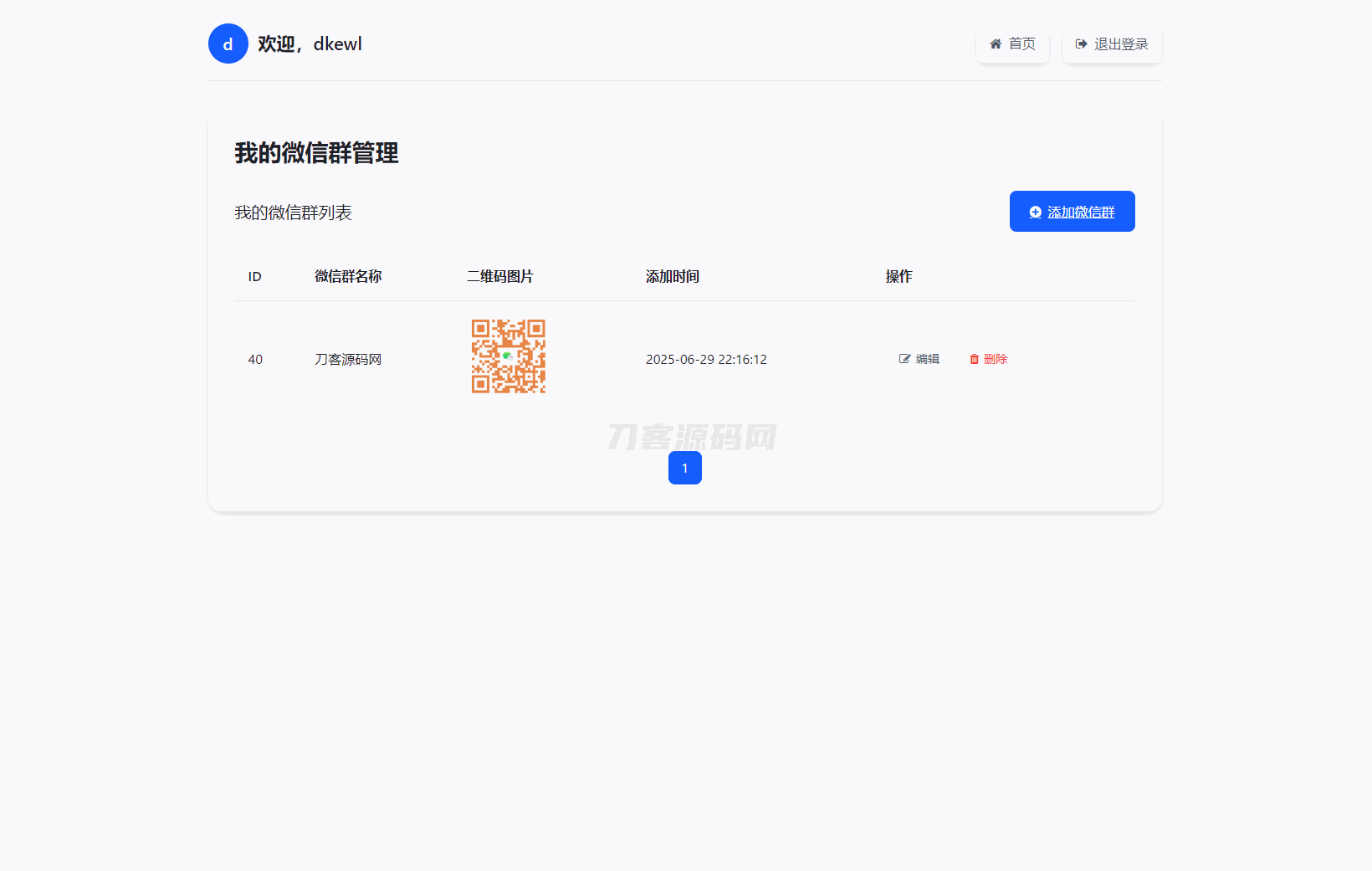1372x871 pixels.
Task: Click the home icon in the header
Action: tap(996, 44)
